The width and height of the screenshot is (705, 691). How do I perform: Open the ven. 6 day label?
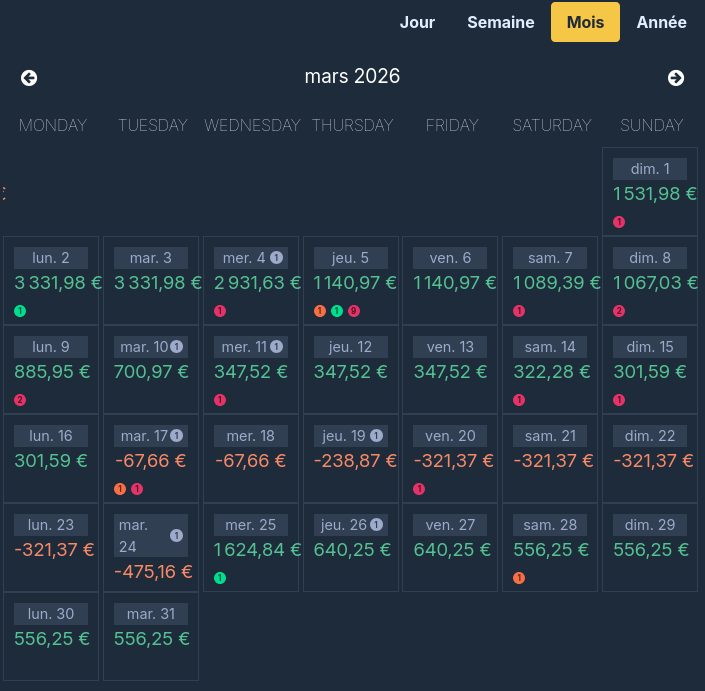tap(450, 258)
